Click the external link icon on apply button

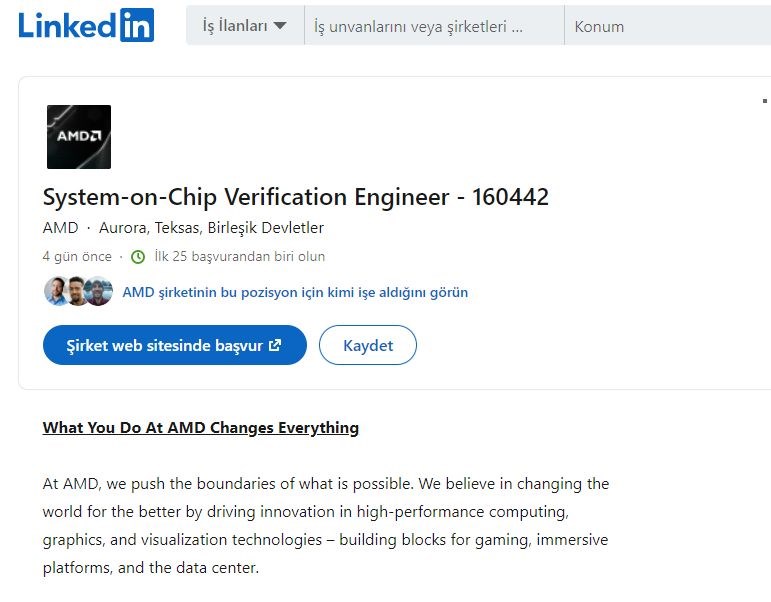[x=275, y=345]
